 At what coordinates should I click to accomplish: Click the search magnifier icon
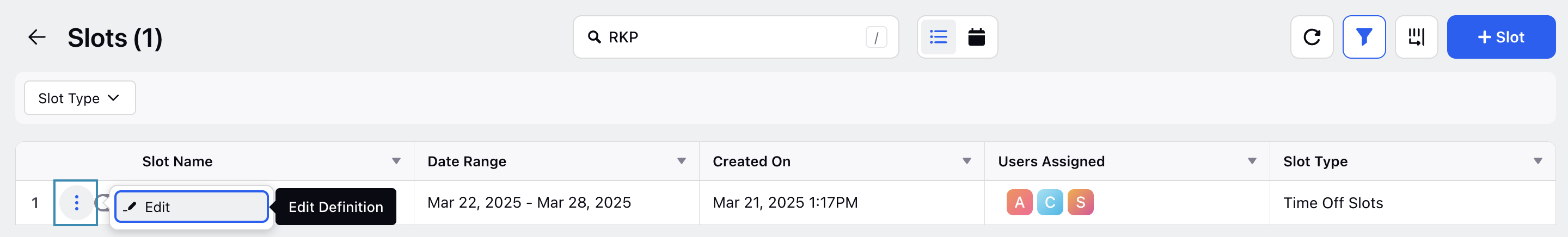click(594, 37)
